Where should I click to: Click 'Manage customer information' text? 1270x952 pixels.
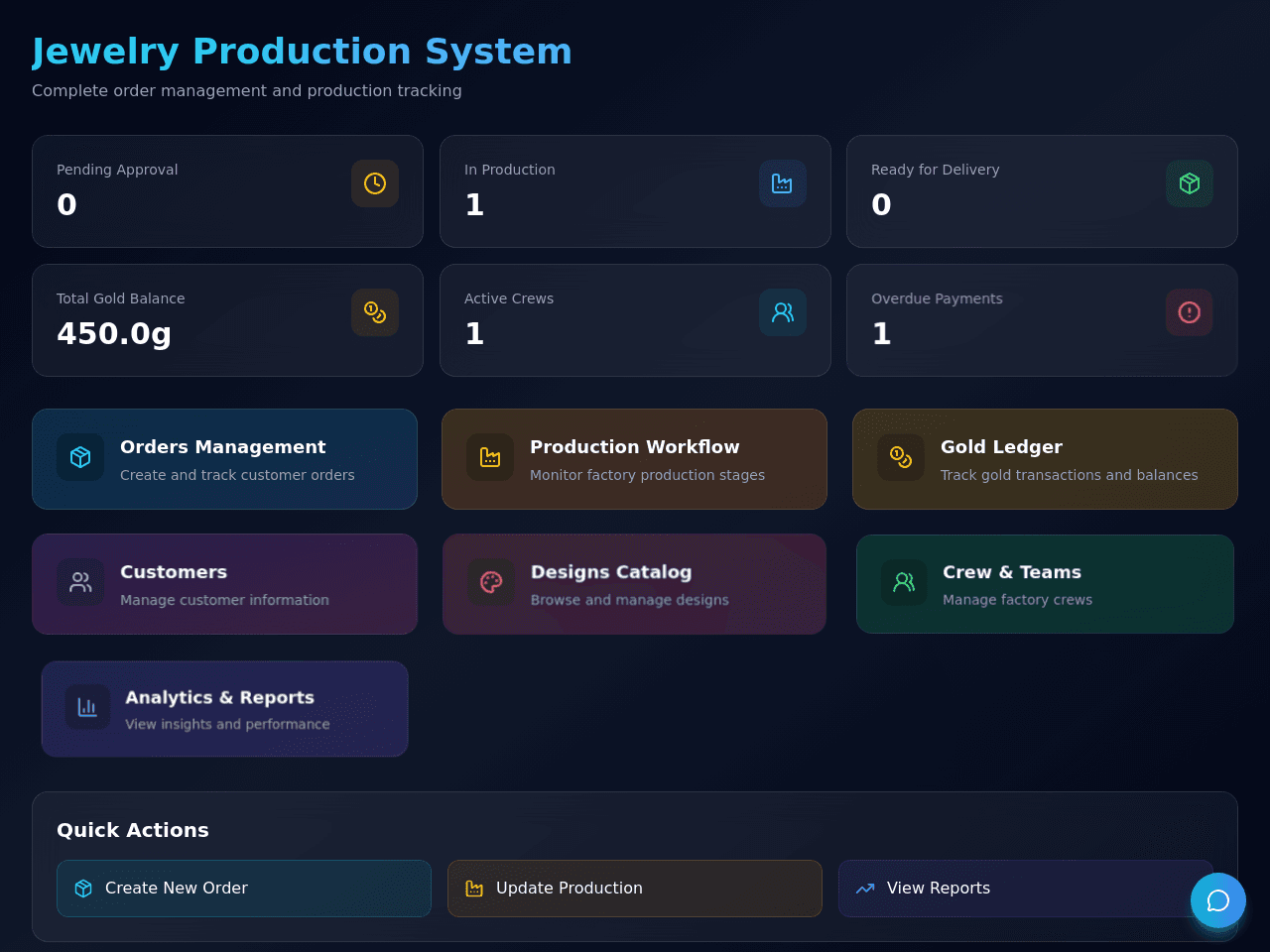(224, 600)
